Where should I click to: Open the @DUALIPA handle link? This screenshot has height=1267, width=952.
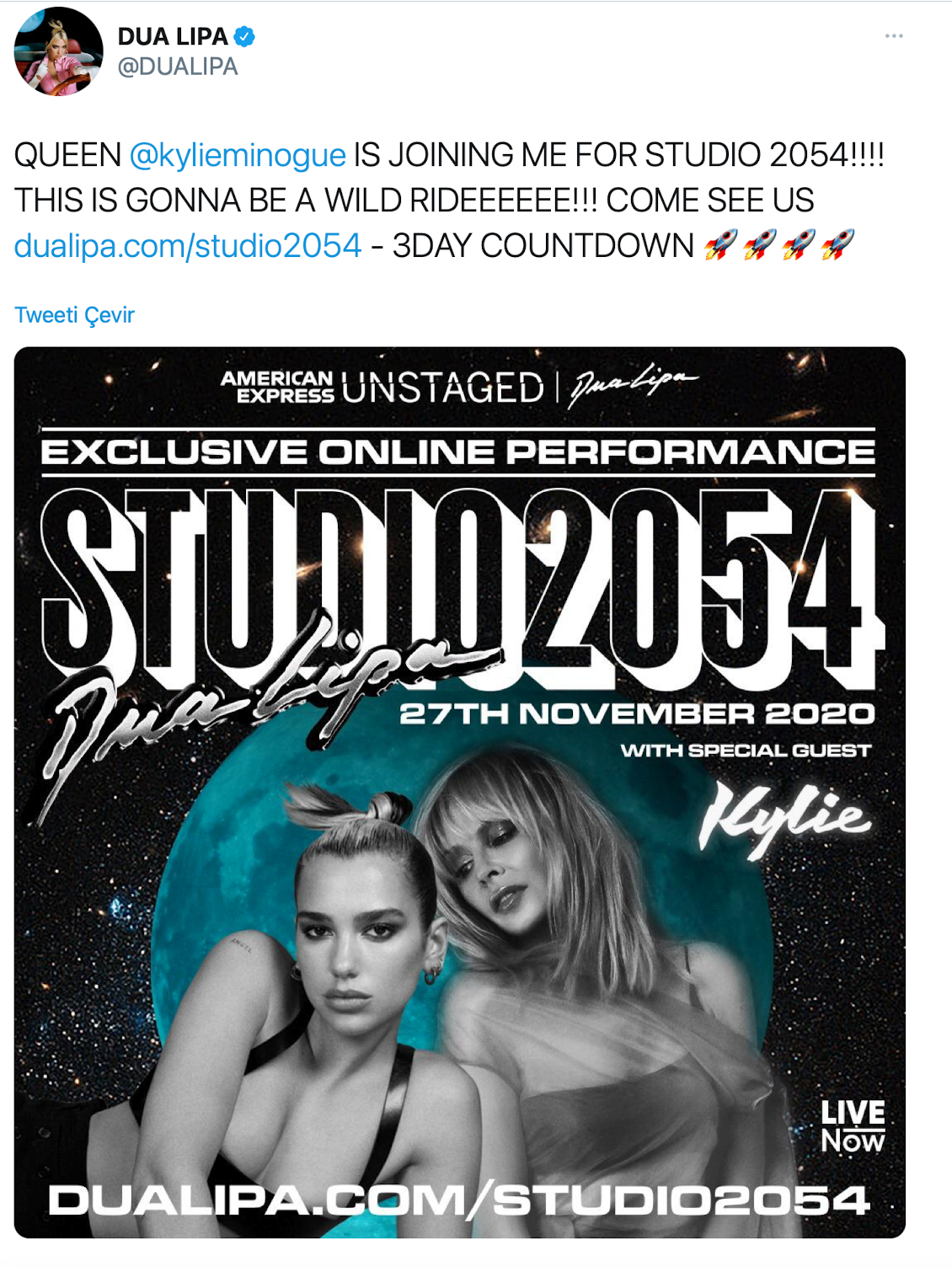pyautogui.click(x=178, y=67)
